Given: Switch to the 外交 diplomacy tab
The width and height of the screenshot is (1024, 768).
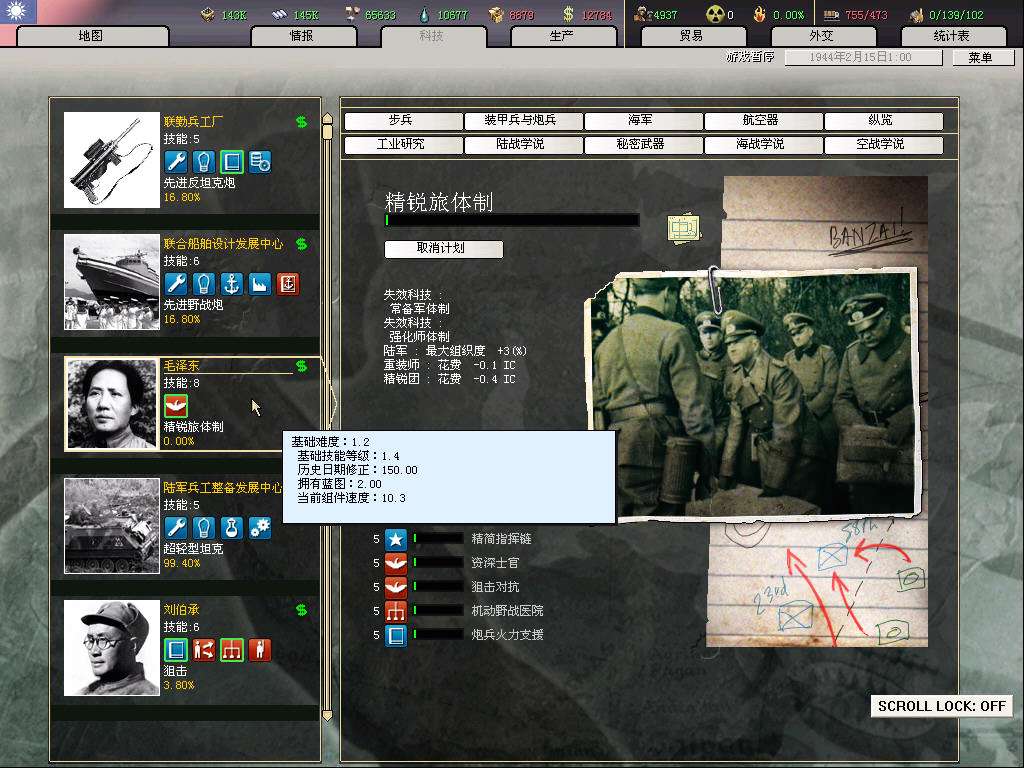Looking at the screenshot, I should (x=822, y=36).
